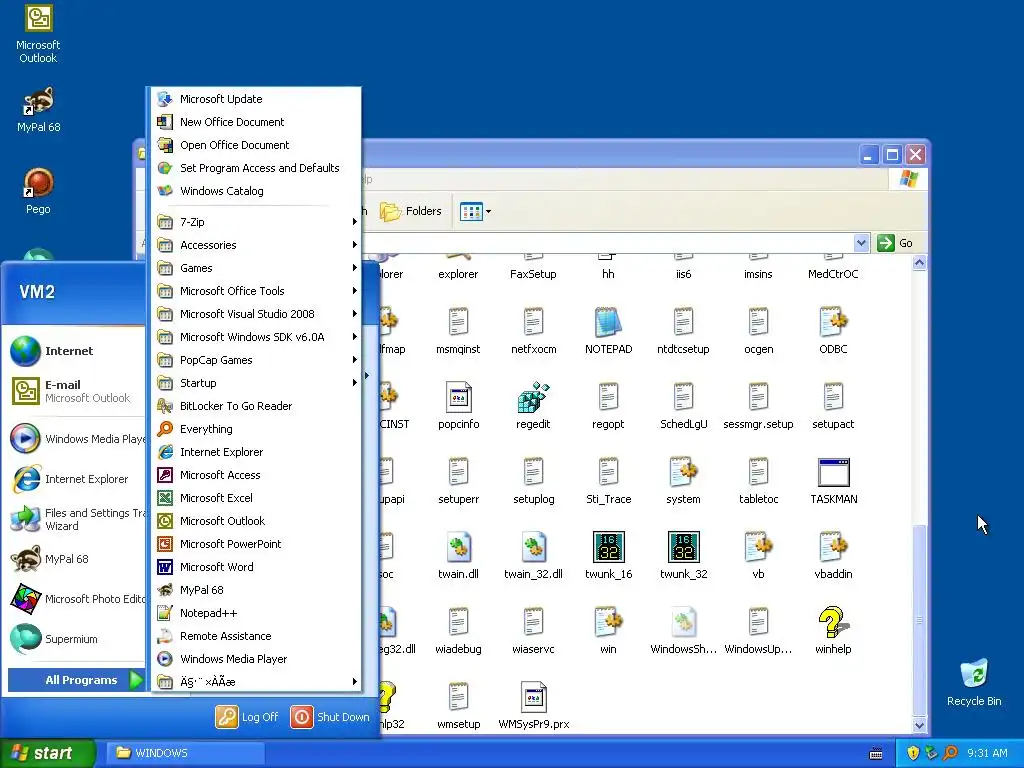Image resolution: width=1024 pixels, height=768 pixels.
Task: Select the system file icon
Action: [x=683, y=481]
